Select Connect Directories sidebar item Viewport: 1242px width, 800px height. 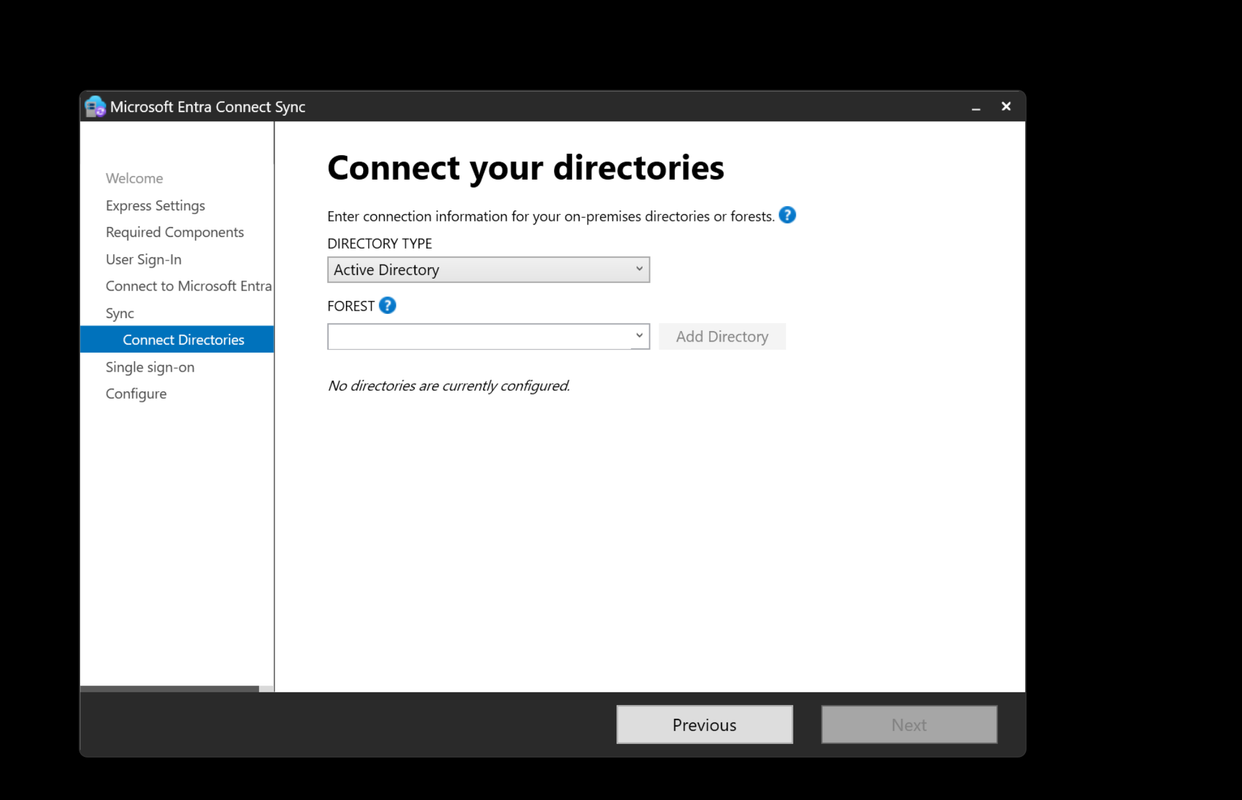177,340
